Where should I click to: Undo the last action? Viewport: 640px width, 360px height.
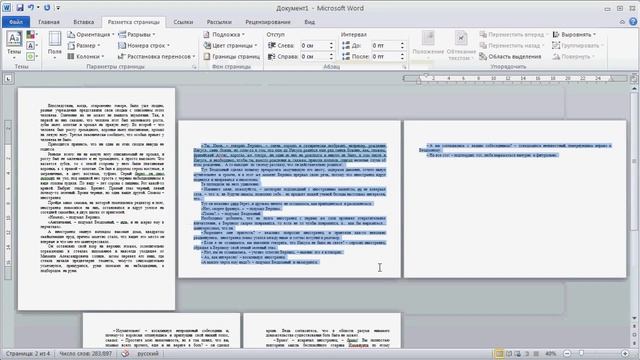pos(31,8)
